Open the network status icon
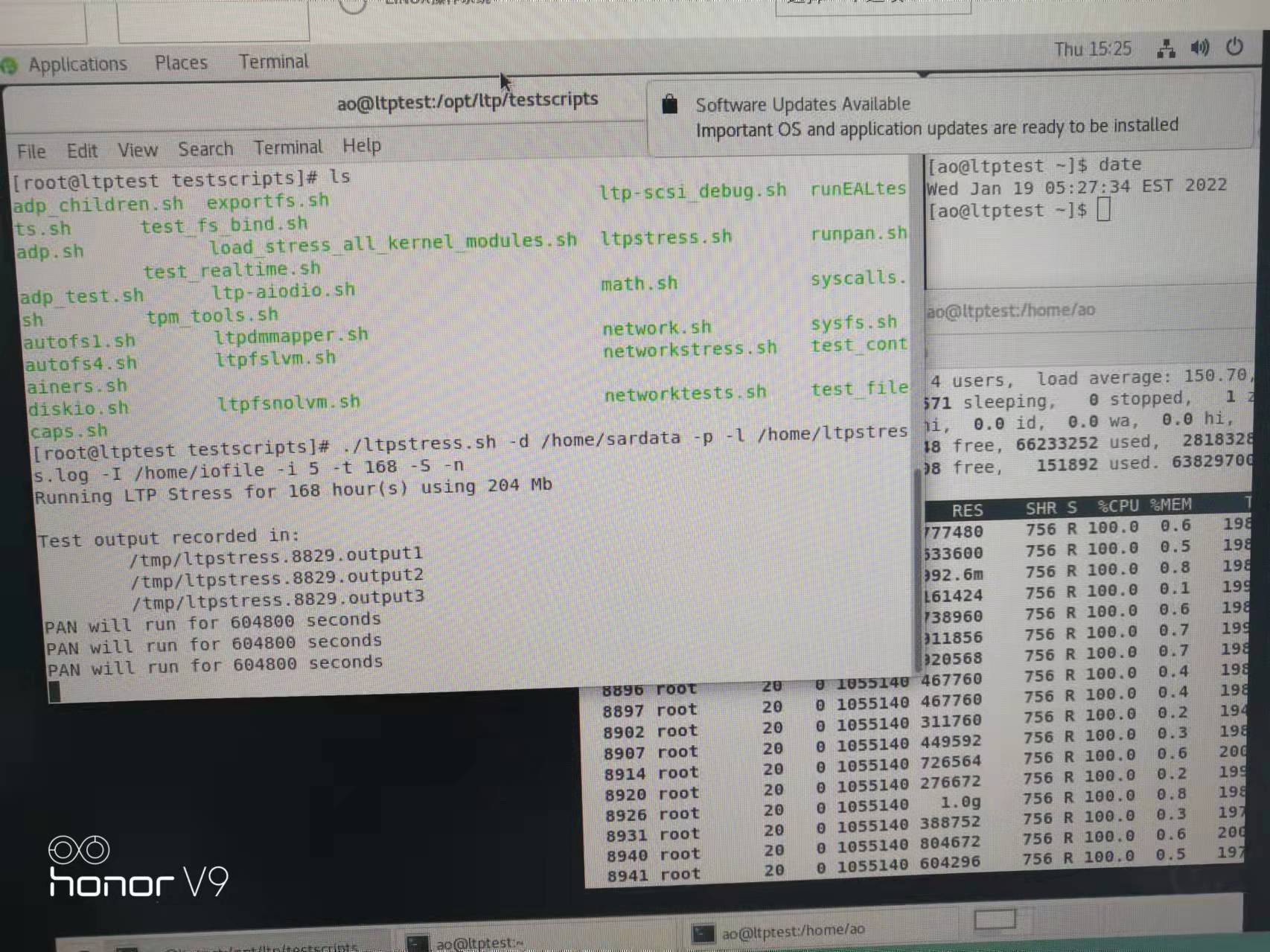Viewport: 1270px width, 952px height. [x=1166, y=49]
